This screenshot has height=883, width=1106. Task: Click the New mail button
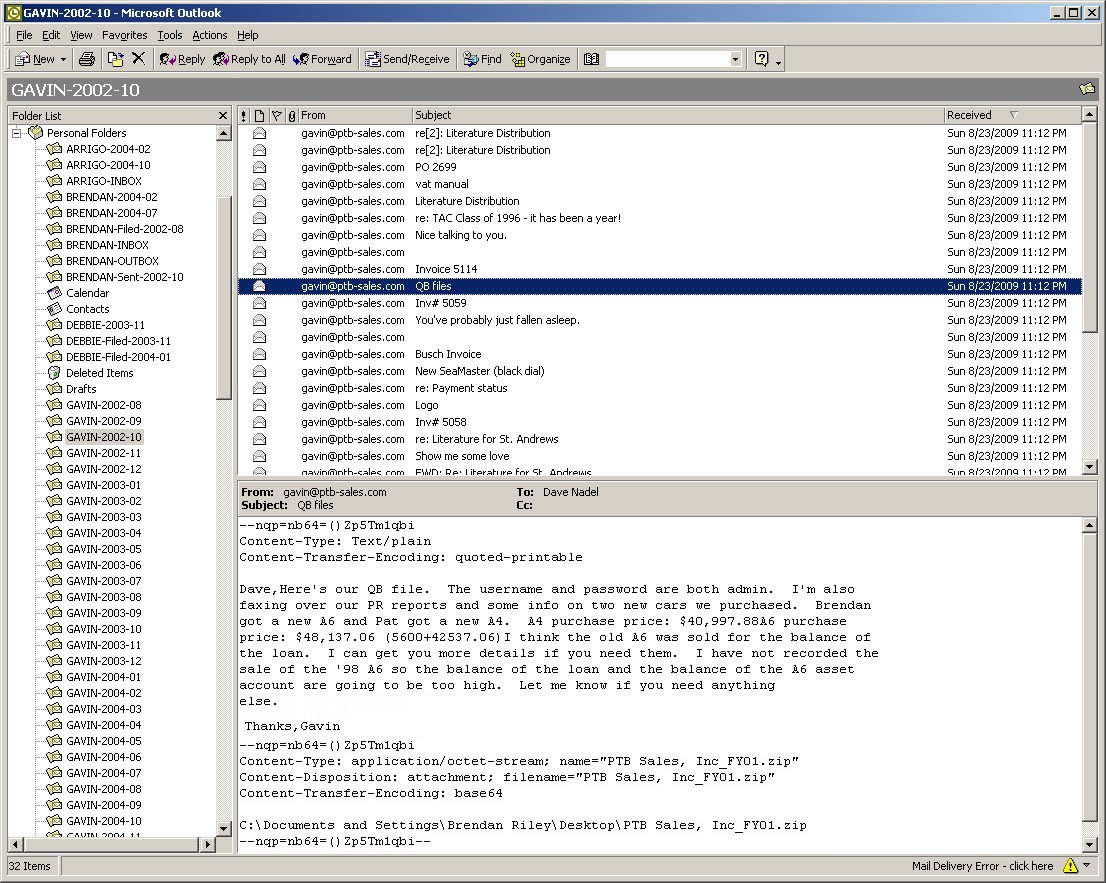click(35, 59)
